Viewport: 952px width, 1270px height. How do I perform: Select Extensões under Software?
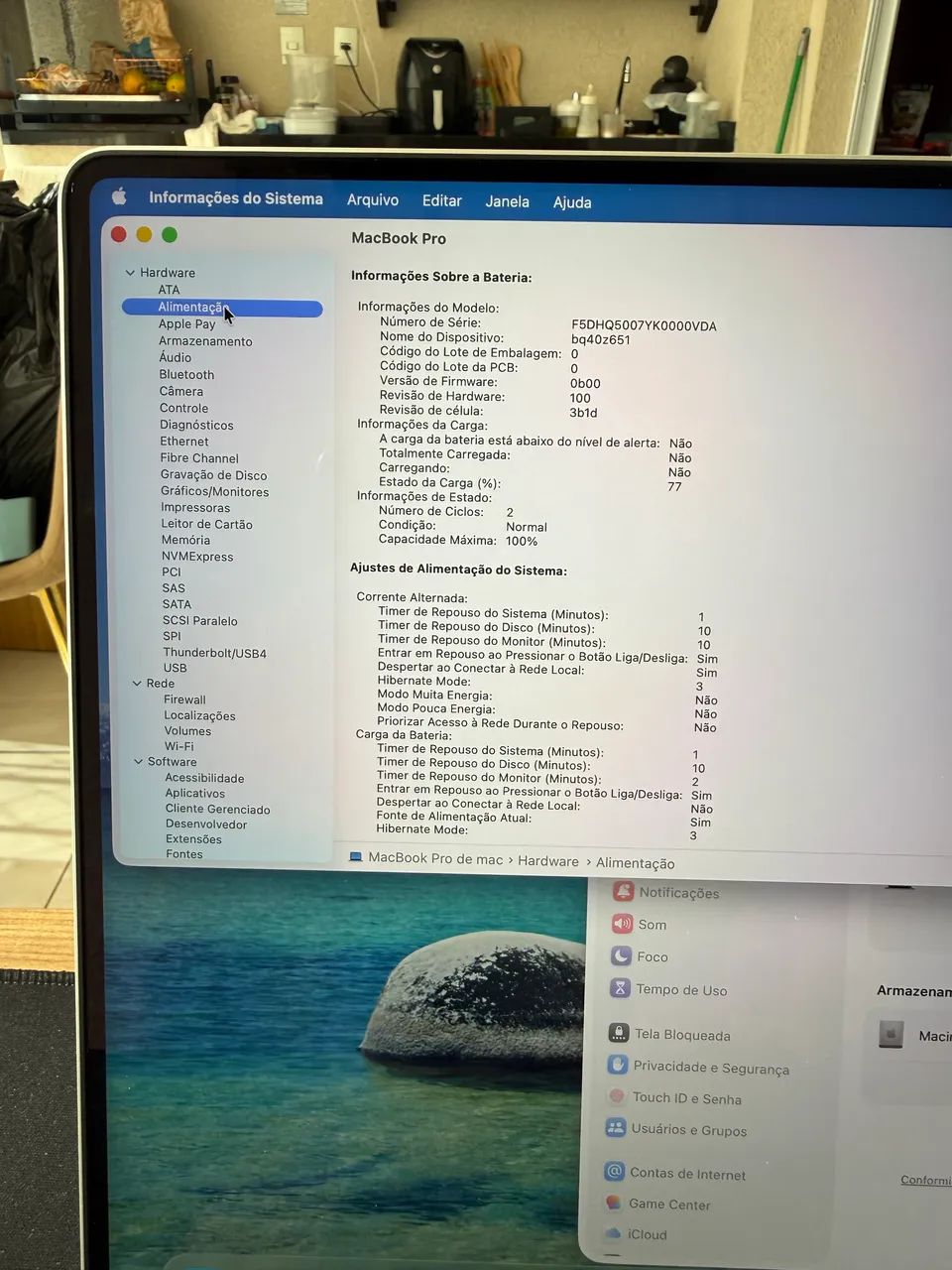click(x=193, y=838)
